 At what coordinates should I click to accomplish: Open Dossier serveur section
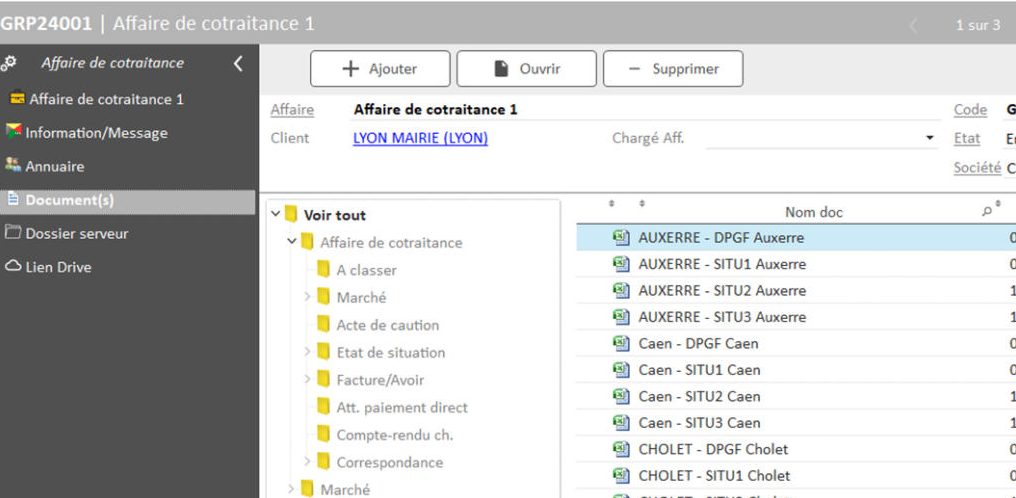76,234
